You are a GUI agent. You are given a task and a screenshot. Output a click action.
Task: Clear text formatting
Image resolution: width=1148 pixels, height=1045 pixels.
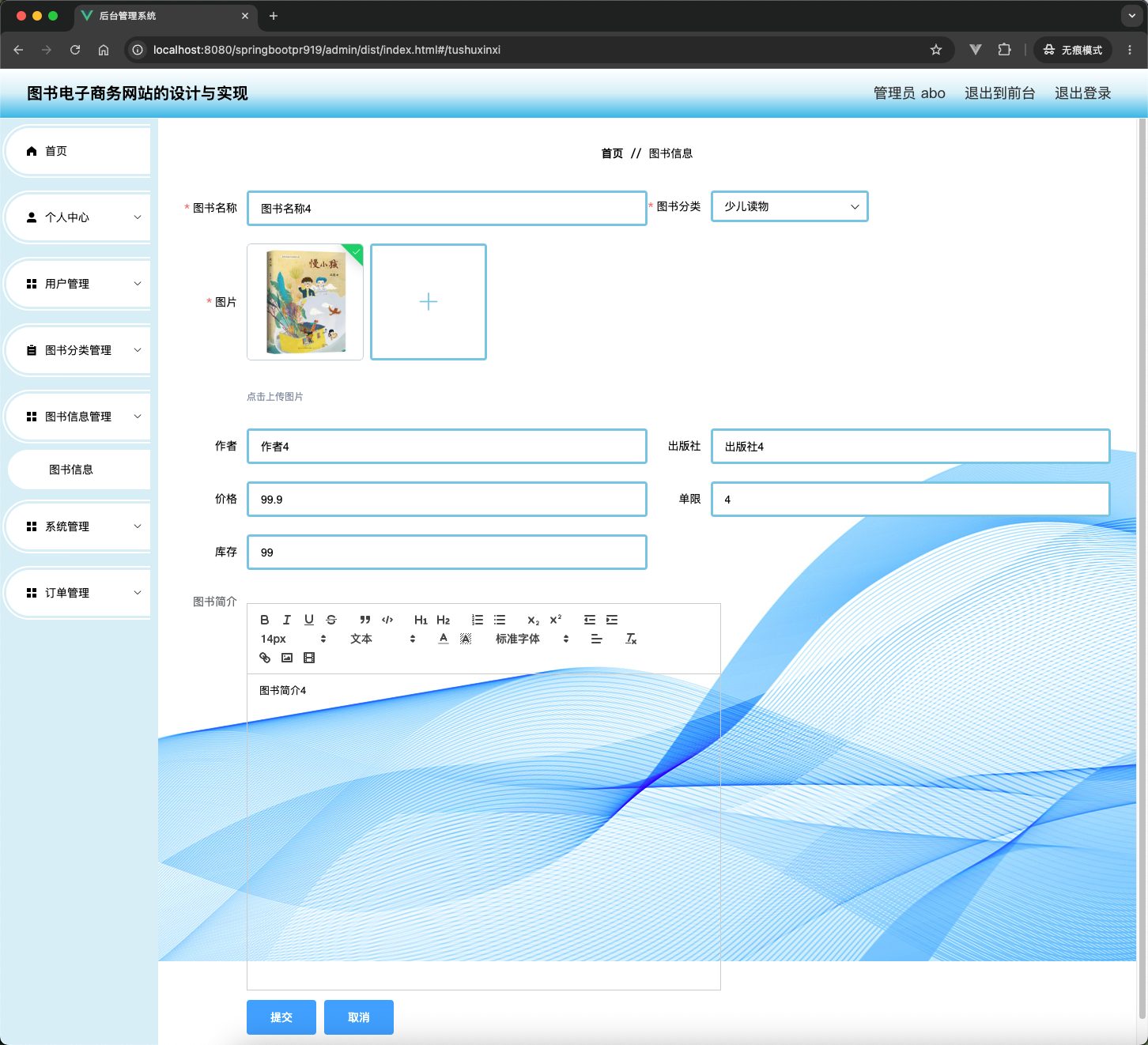[631, 639]
